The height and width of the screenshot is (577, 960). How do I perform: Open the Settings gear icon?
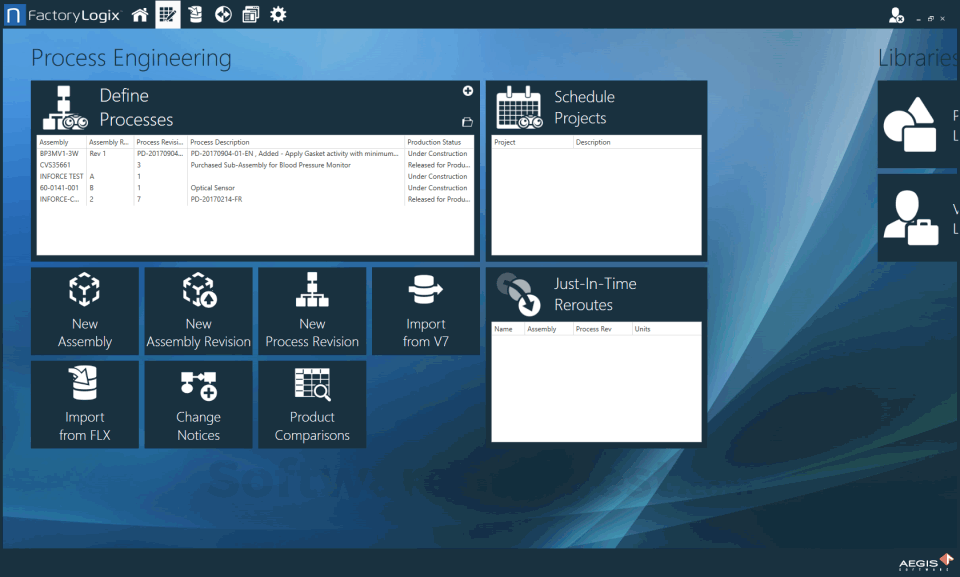click(x=278, y=14)
